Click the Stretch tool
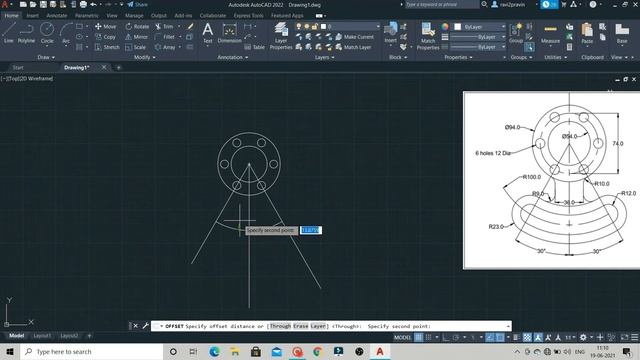This screenshot has height=360, width=640. pyautogui.click(x=107, y=47)
